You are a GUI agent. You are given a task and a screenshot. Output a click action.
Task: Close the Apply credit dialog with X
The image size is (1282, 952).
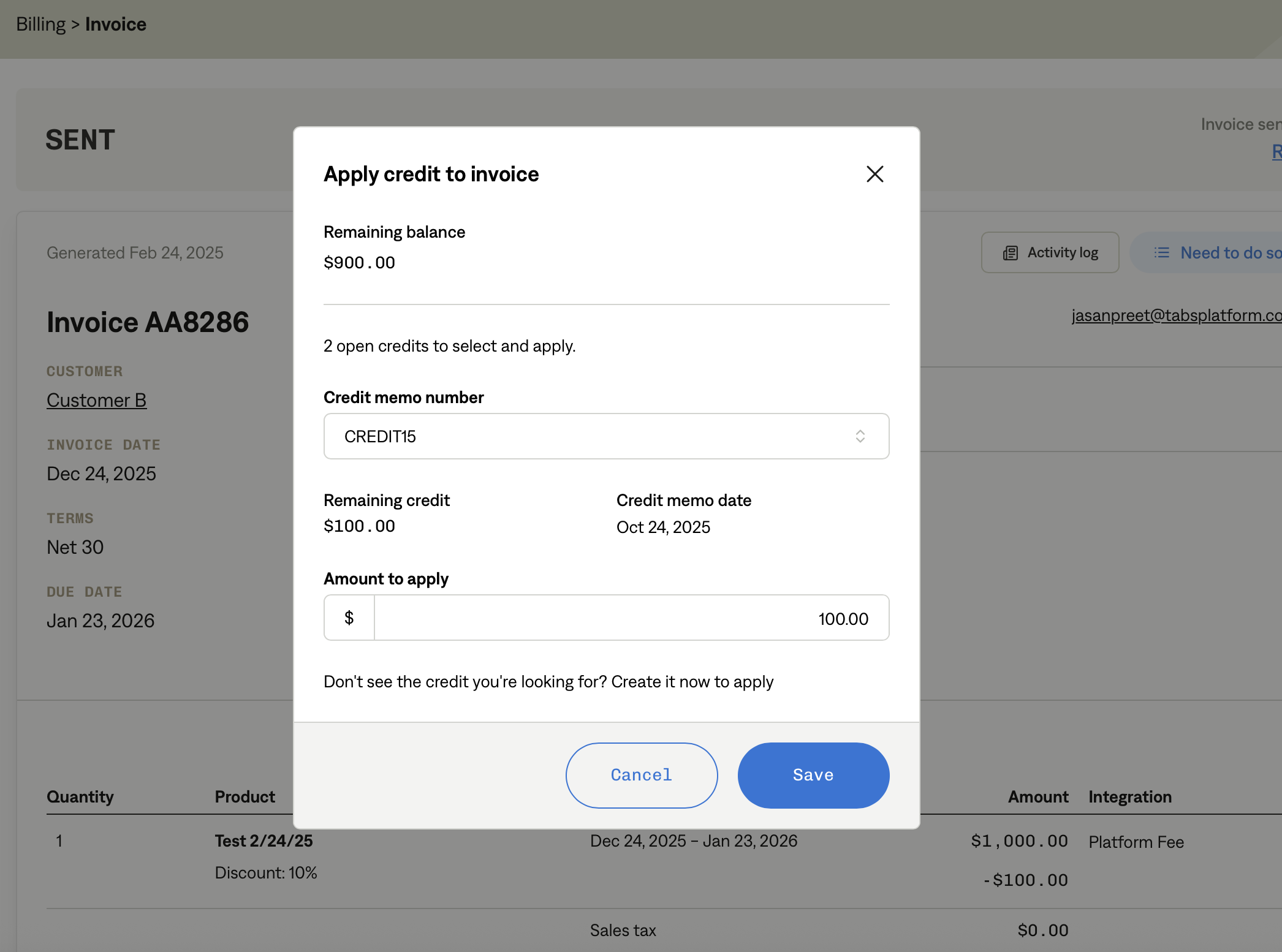pyautogui.click(x=874, y=174)
